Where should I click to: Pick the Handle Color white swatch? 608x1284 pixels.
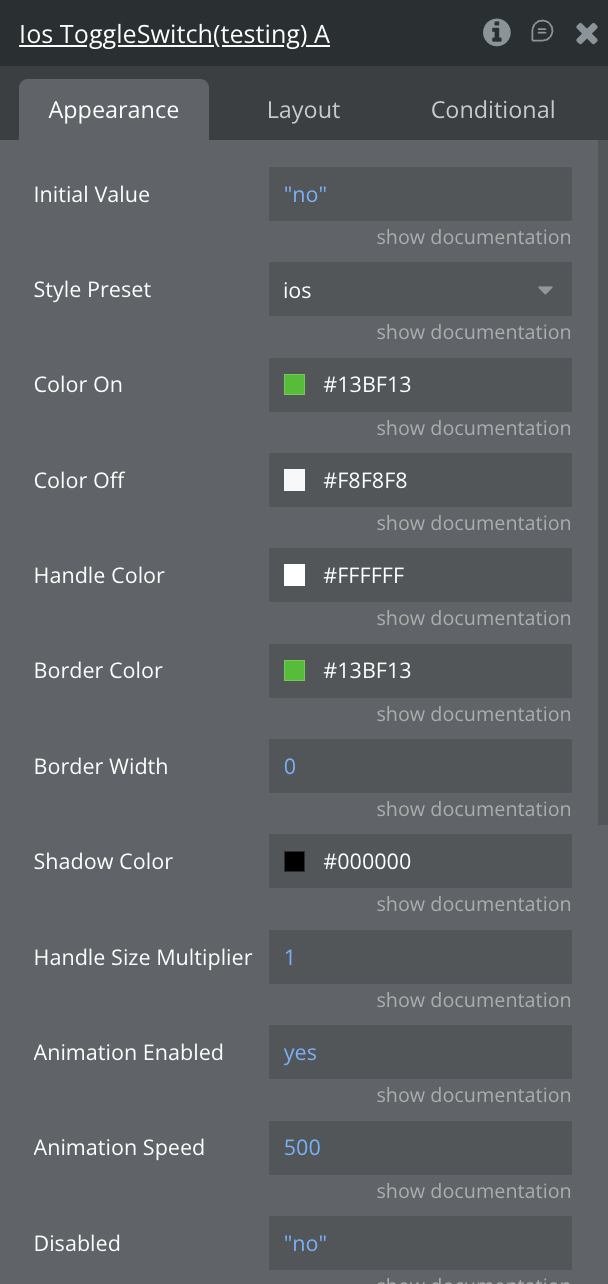[x=294, y=575]
